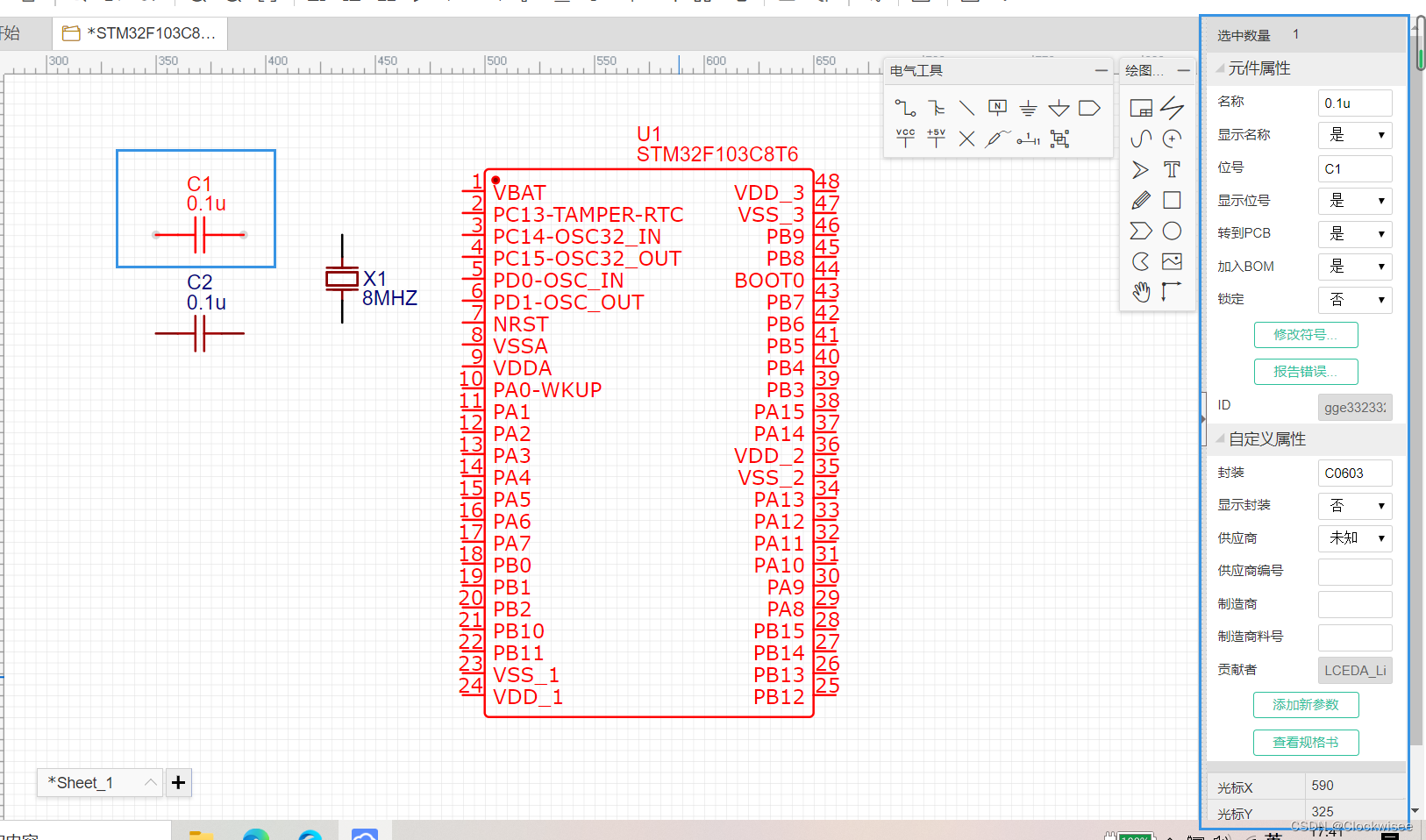Select the Arrow head drawing tool
The image size is (1426, 840).
click(1141, 169)
